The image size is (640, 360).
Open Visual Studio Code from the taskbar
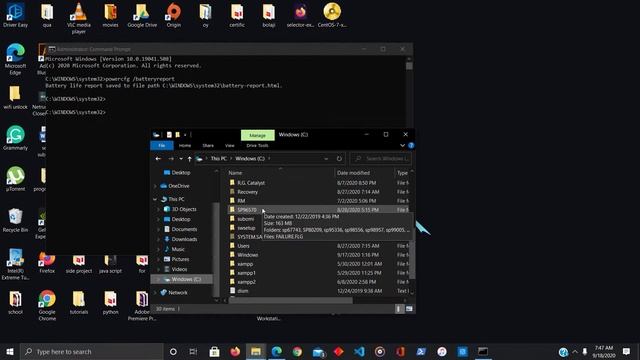click(359, 351)
